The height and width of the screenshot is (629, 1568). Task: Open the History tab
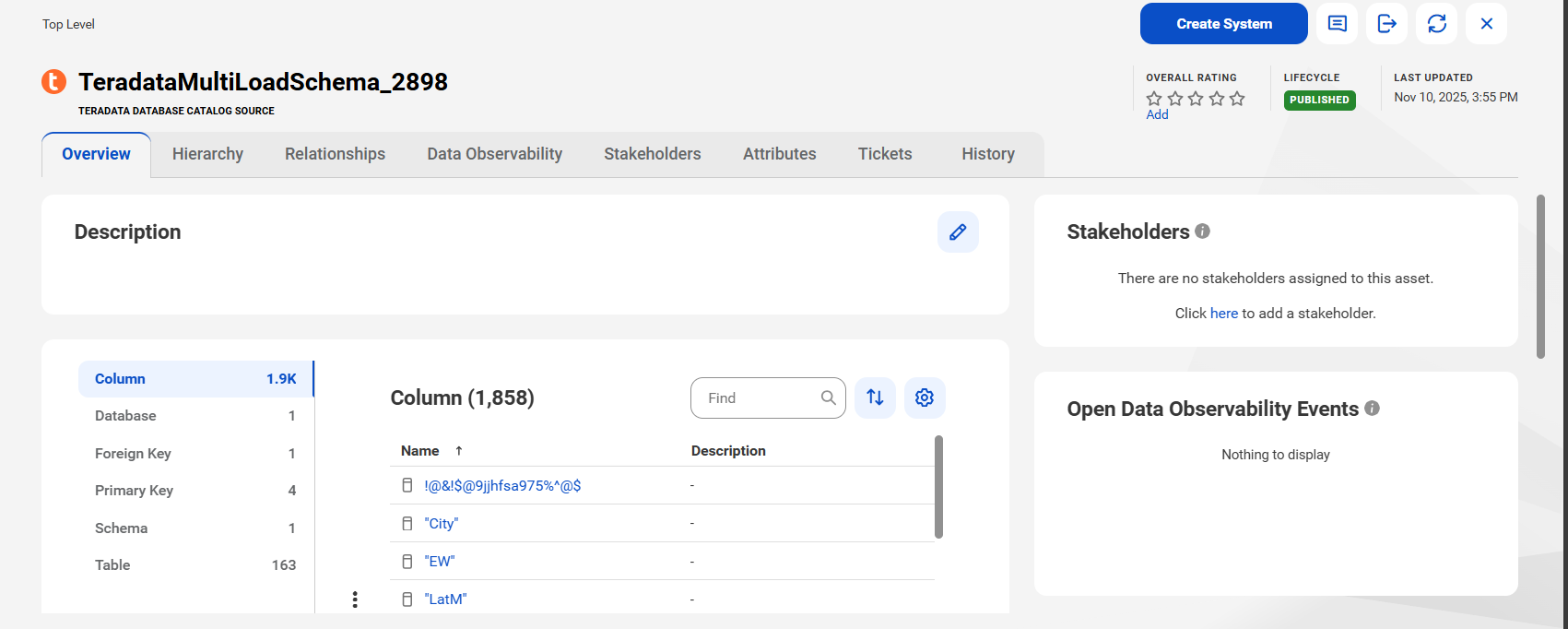click(x=988, y=154)
